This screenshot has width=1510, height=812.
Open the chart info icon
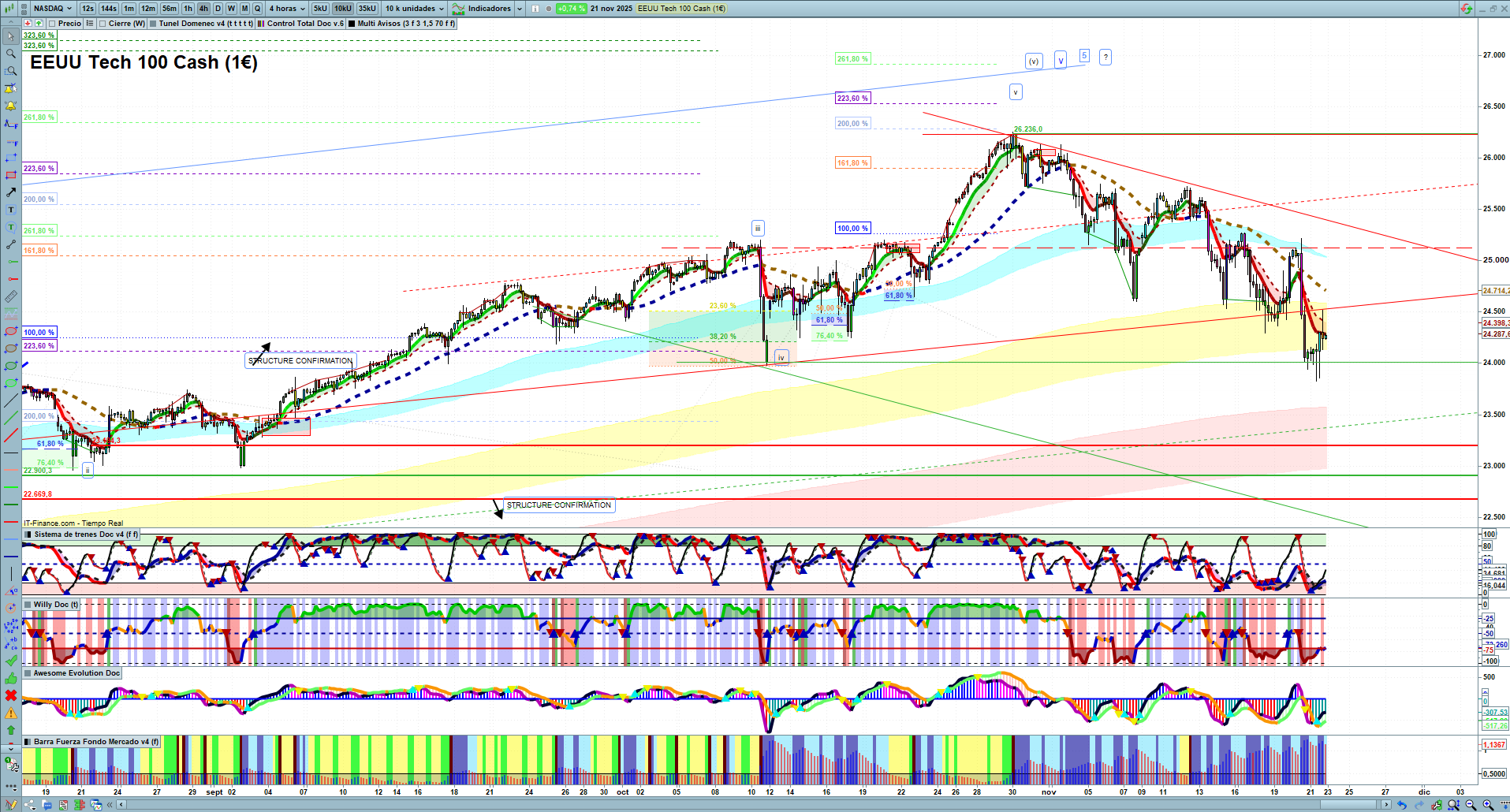click(x=535, y=9)
